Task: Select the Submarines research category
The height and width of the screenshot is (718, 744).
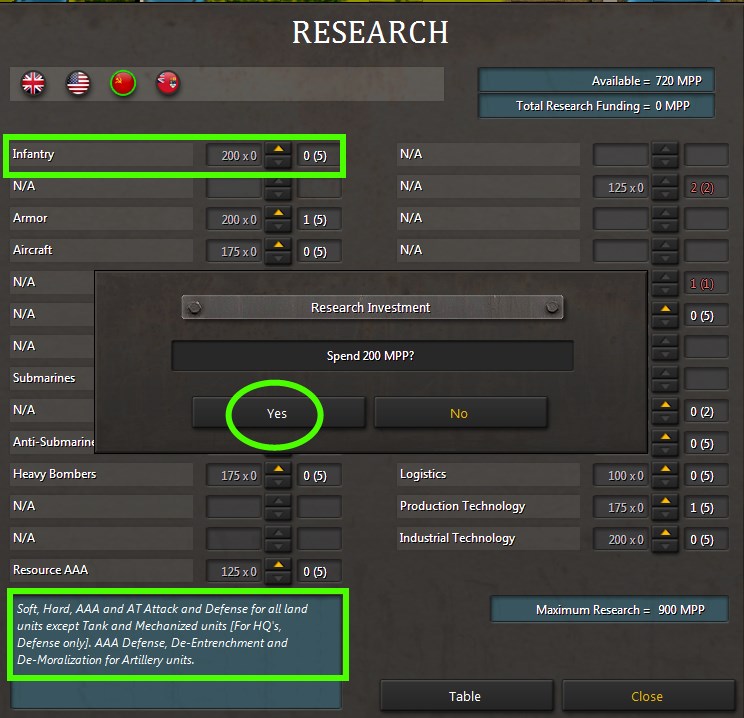Action: (52, 378)
